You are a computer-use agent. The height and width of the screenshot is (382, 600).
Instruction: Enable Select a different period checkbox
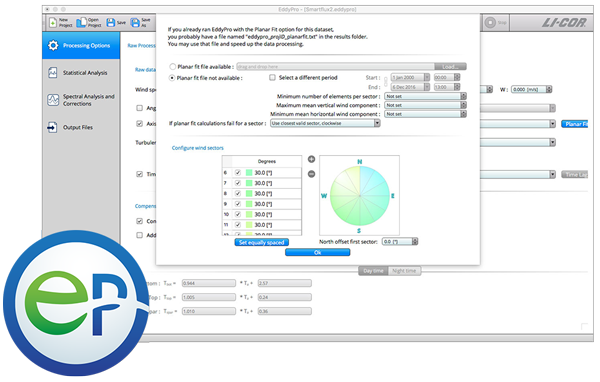click(x=272, y=78)
